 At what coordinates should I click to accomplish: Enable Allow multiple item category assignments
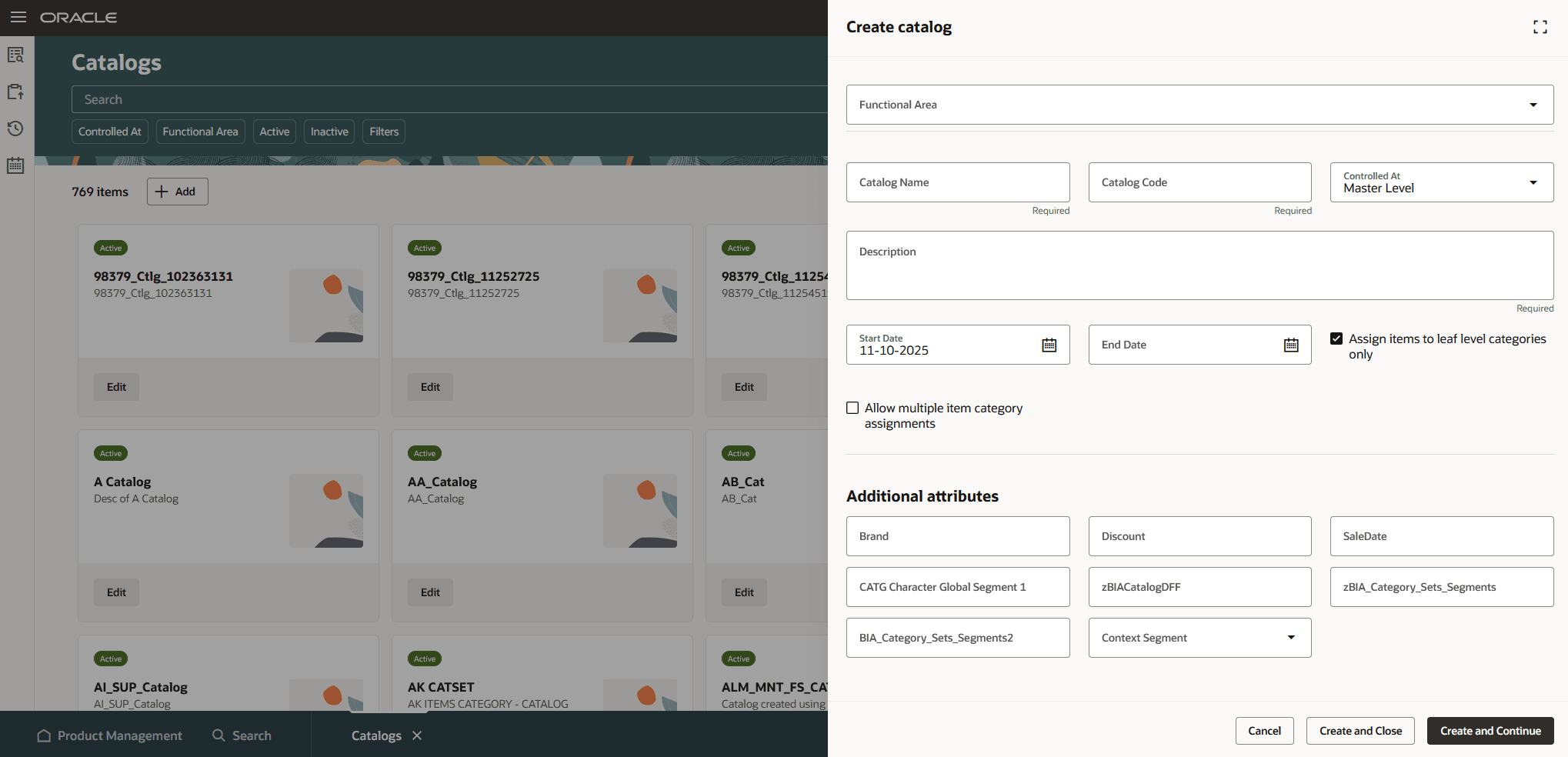coord(852,408)
